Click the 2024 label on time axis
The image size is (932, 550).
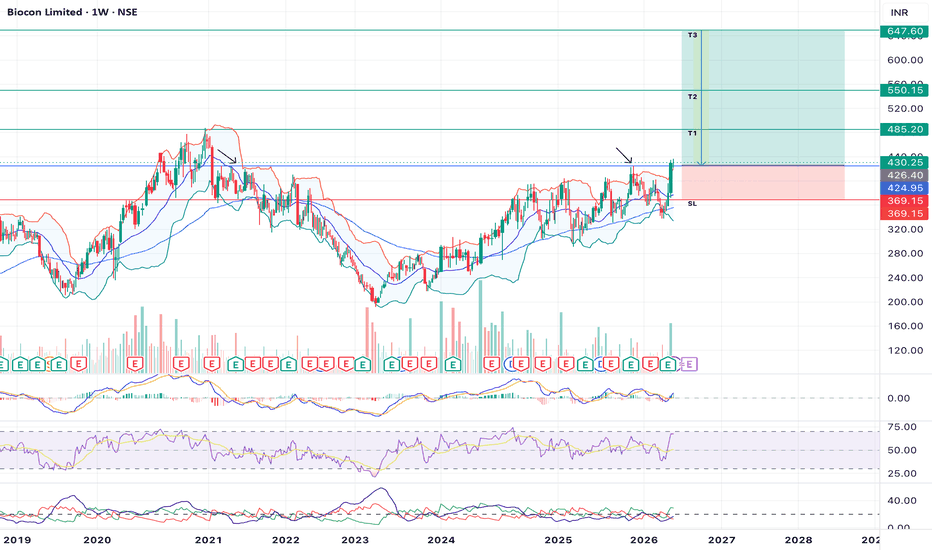441,540
